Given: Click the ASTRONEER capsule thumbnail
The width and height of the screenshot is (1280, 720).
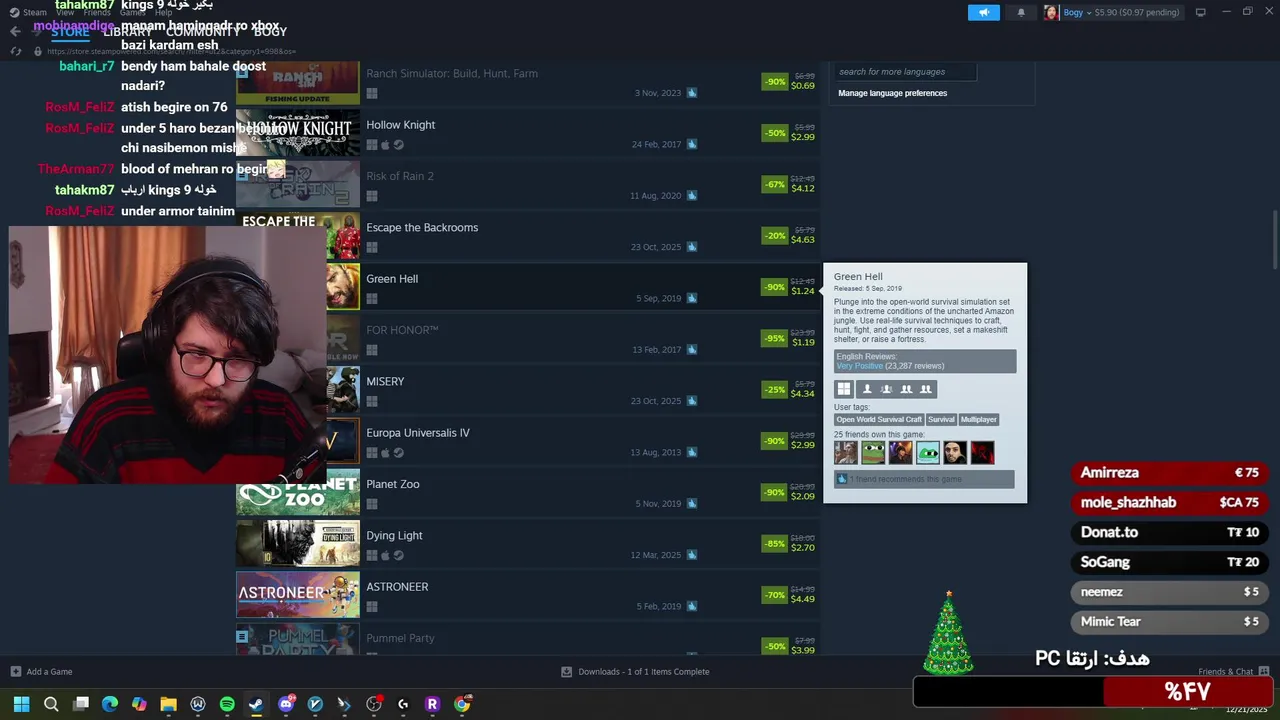Looking at the screenshot, I should [298, 596].
